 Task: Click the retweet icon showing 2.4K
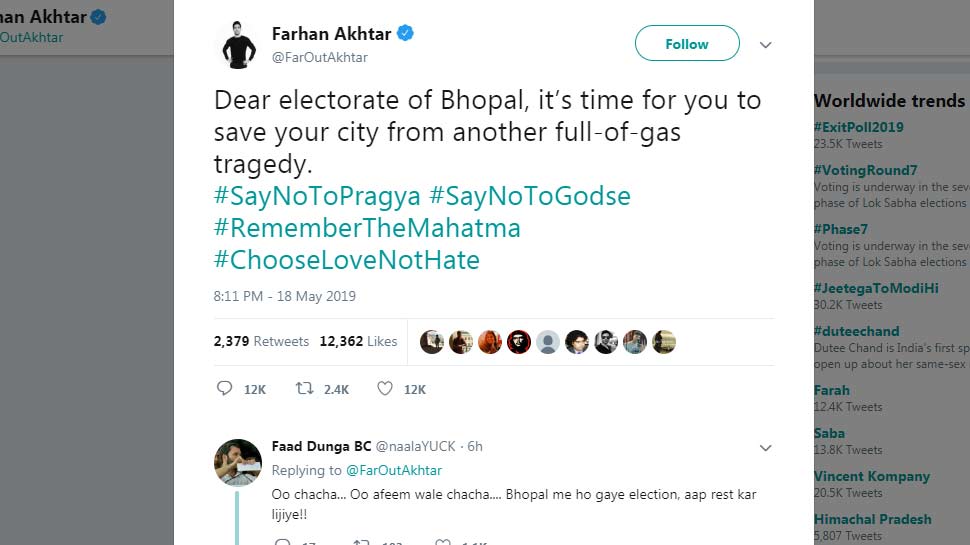click(x=305, y=389)
